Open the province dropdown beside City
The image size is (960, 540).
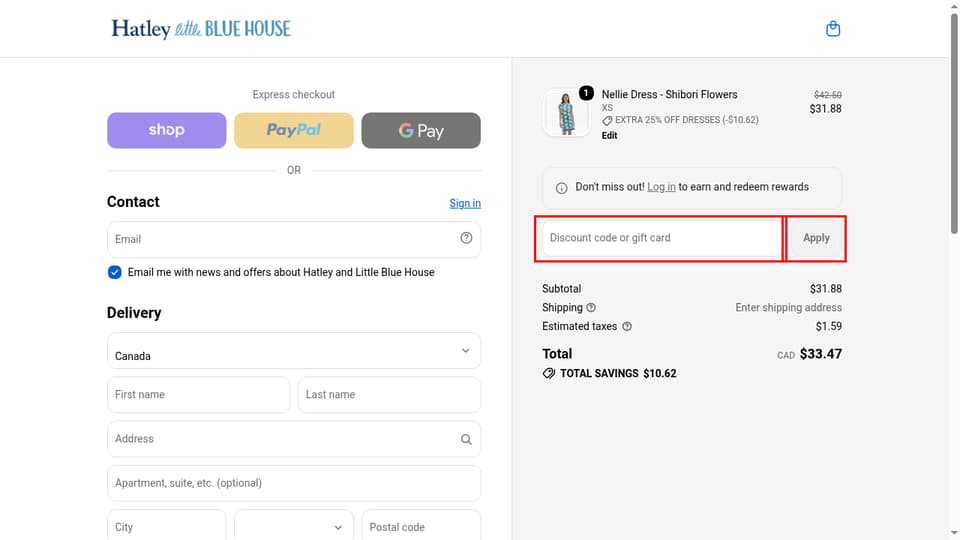(294, 527)
